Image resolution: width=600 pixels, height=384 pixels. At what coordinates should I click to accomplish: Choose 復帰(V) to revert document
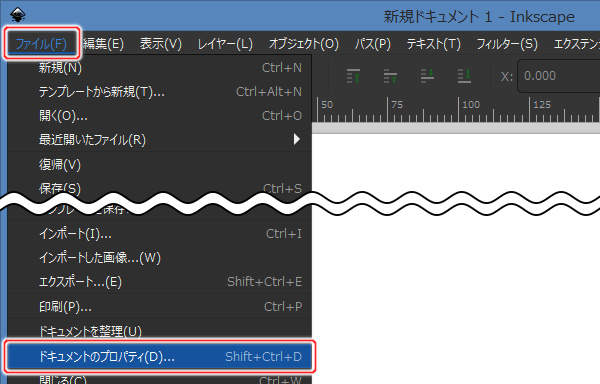tap(160, 164)
